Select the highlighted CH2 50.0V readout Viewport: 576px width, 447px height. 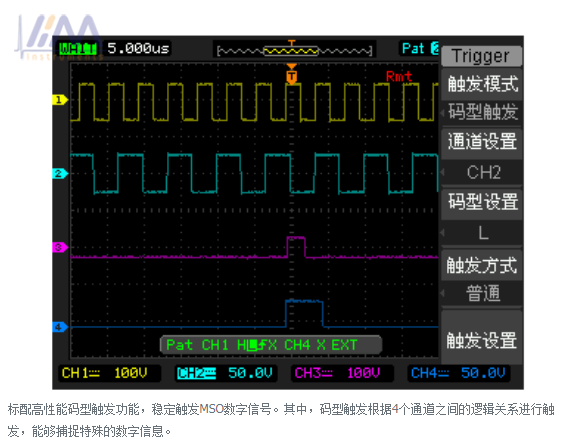(225, 373)
